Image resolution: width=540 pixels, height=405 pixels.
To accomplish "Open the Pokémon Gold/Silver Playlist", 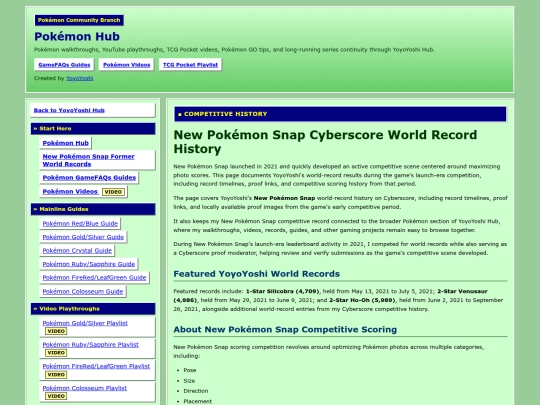I will [85, 323].
